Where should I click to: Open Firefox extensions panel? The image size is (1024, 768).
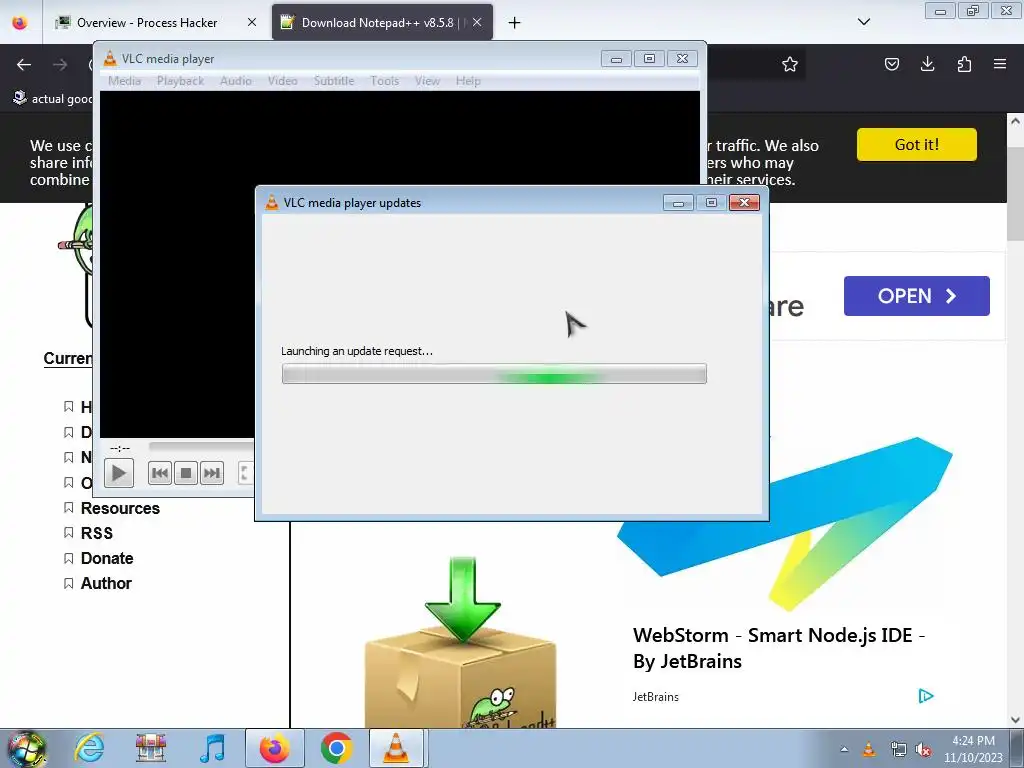click(964, 64)
